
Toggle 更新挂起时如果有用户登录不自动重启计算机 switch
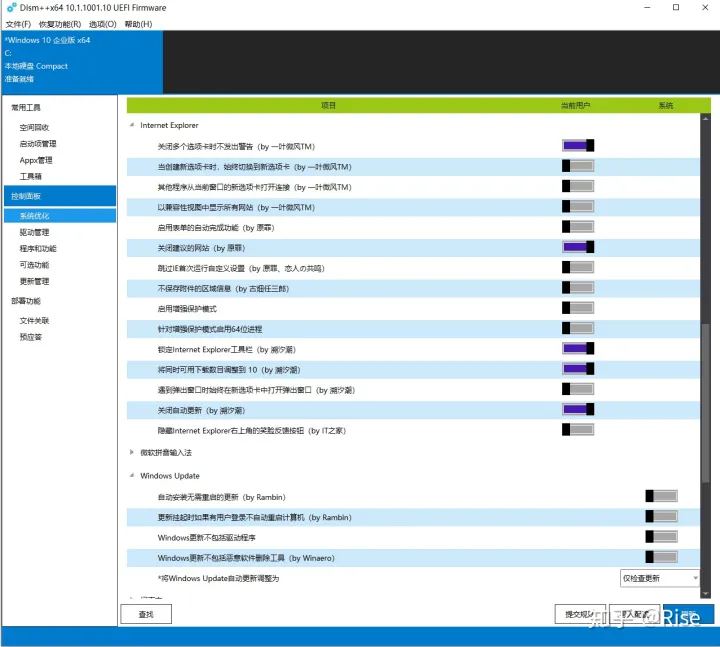[662, 516]
